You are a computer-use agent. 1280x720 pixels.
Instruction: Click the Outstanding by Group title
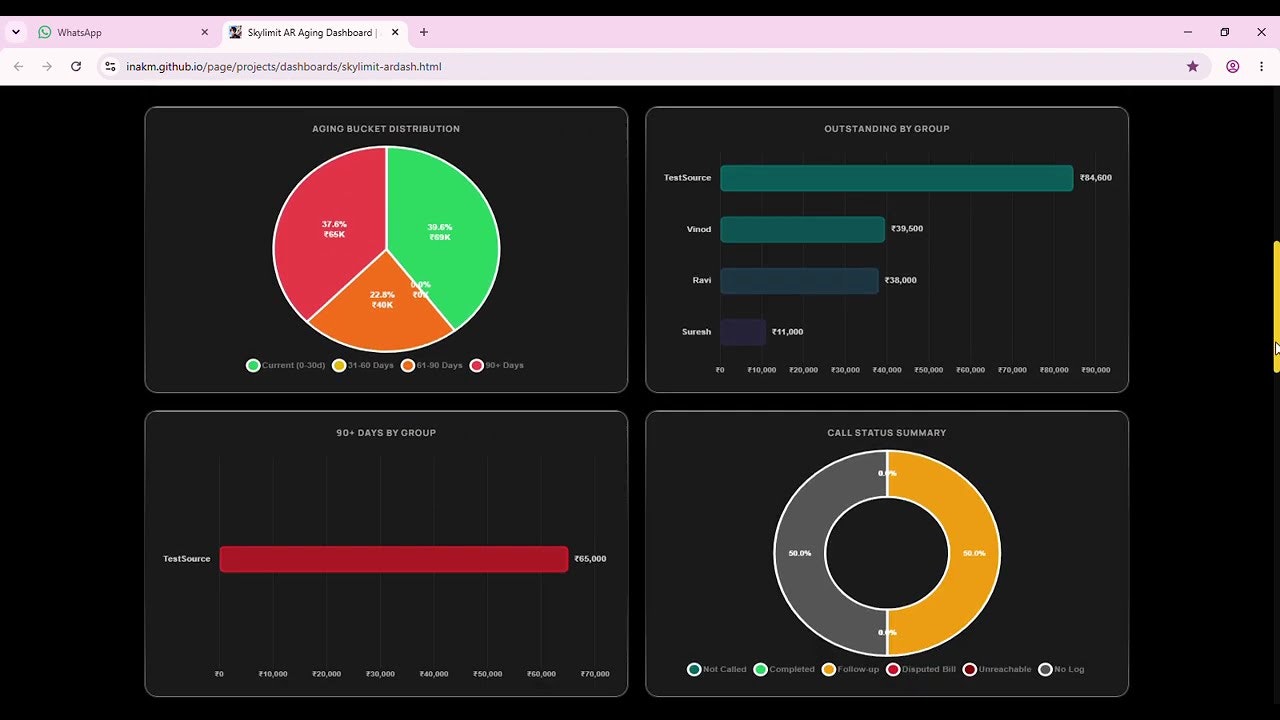(887, 129)
